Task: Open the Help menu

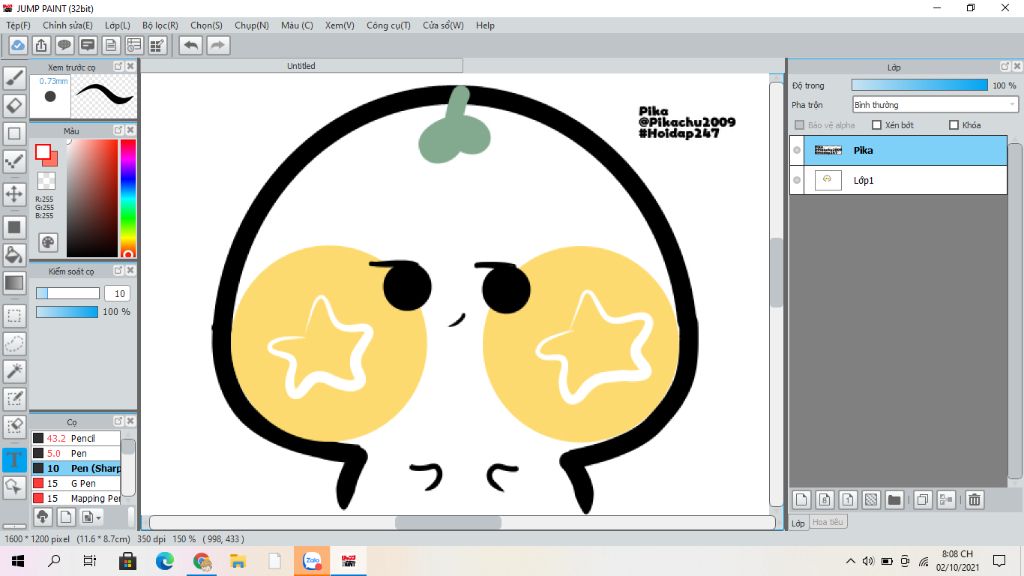Action: 485,25
